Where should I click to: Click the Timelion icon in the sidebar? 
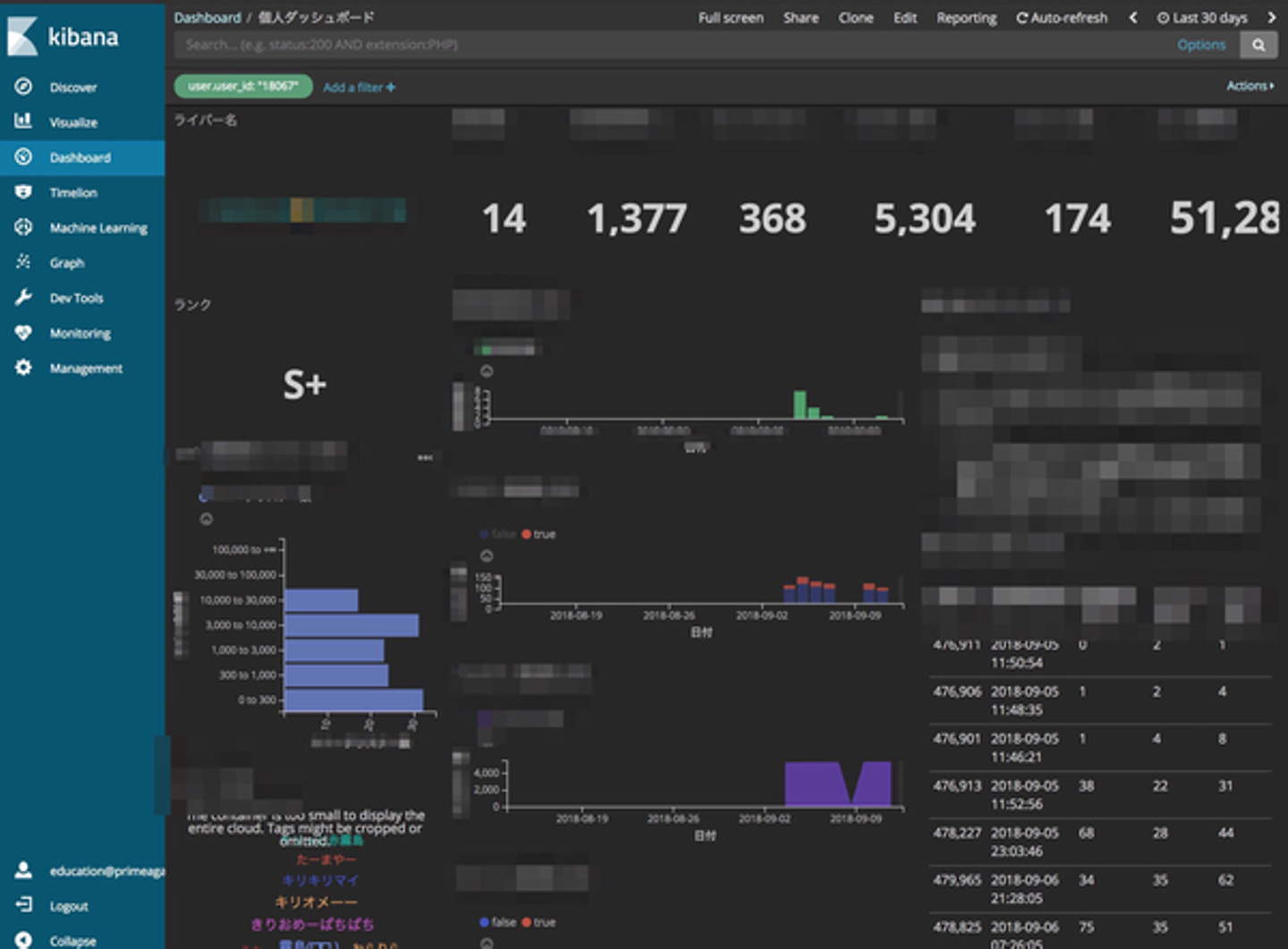(x=23, y=192)
